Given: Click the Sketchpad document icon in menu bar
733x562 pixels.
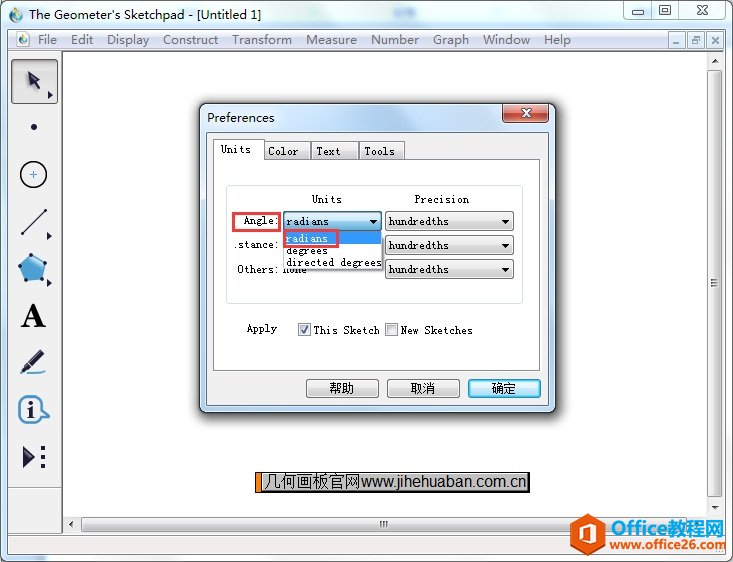Looking at the screenshot, I should 22,40.
